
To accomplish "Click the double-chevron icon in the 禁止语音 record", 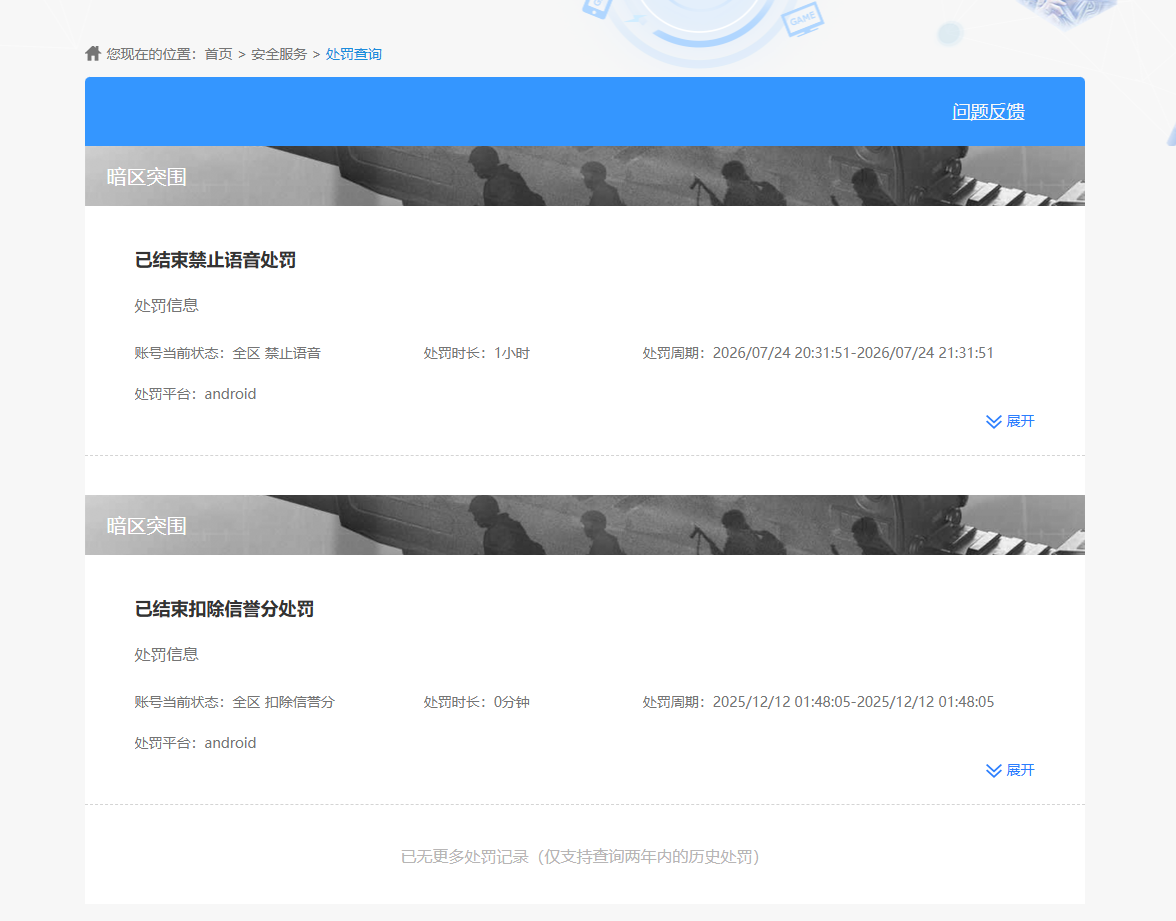I will point(994,422).
